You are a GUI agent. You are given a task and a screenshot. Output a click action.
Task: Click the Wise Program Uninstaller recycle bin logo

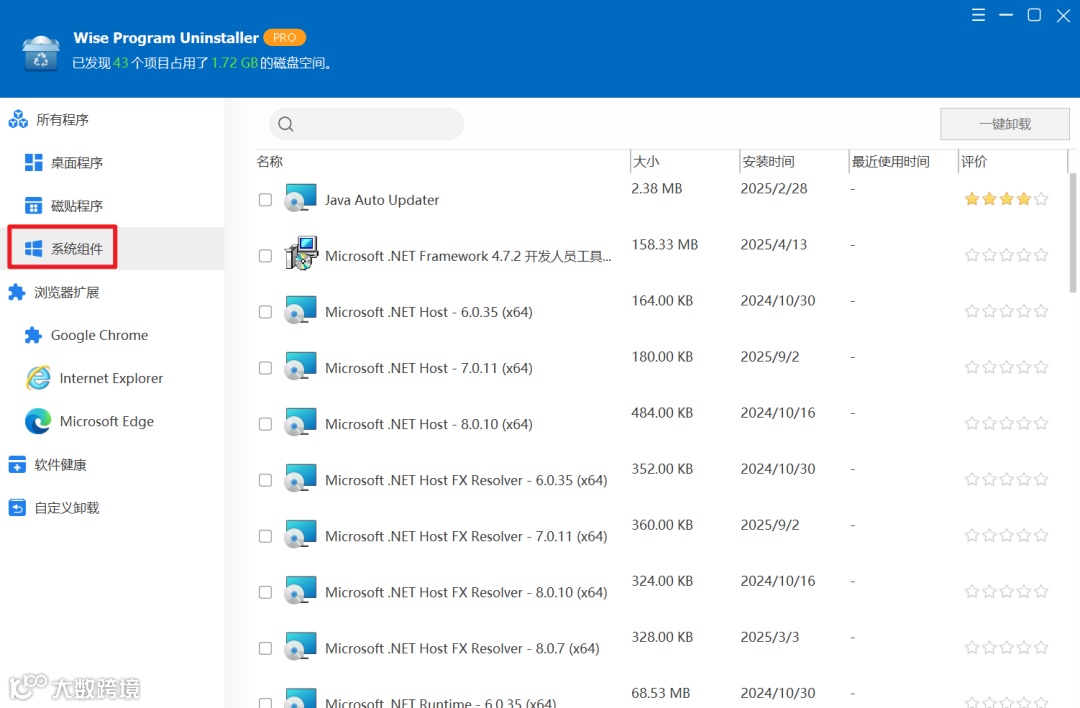[x=41, y=53]
